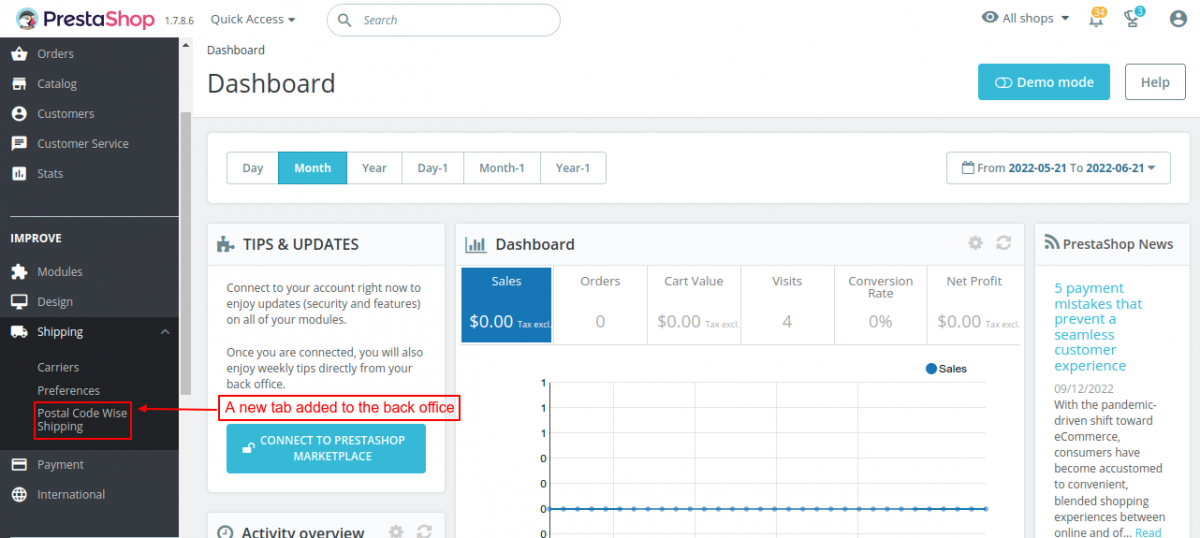Click the Customers person icon in sidebar

click(19, 114)
